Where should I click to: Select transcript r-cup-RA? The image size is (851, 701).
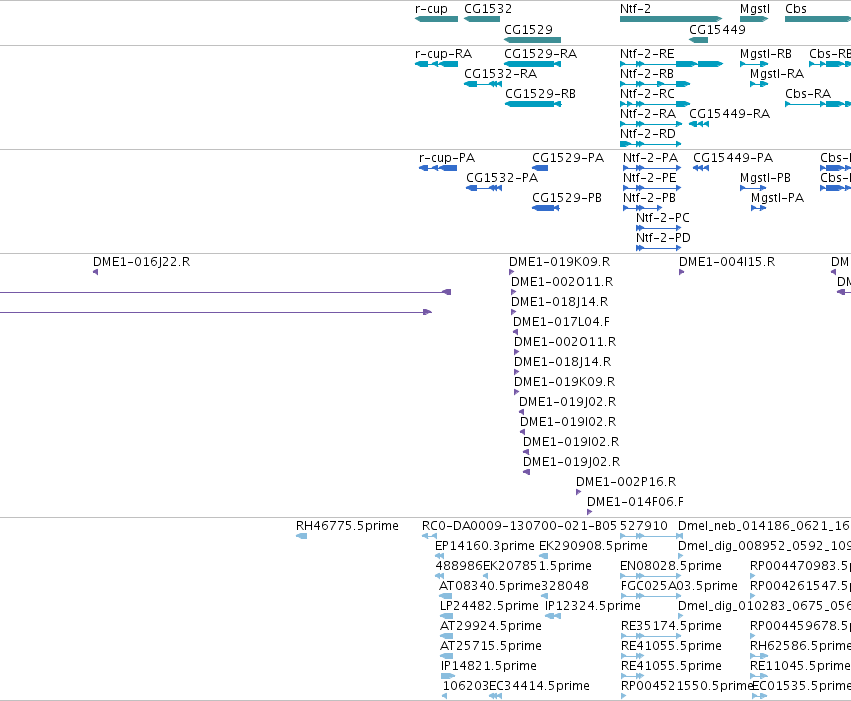pos(443,54)
